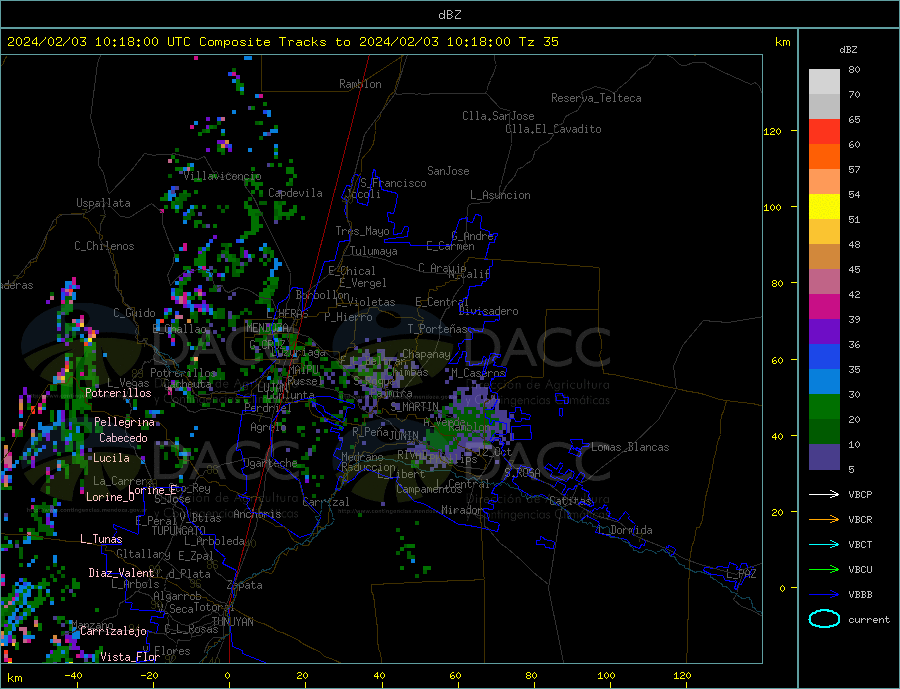Click the 'Lucila' map label

[x=111, y=458]
